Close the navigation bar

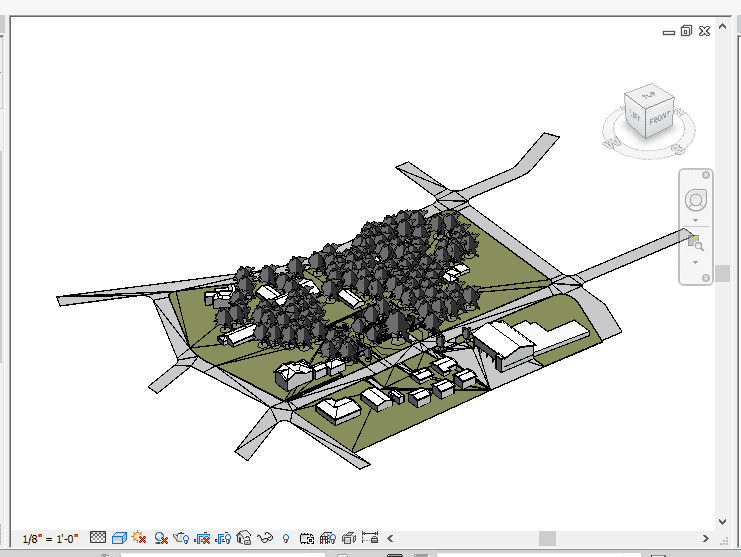706,175
